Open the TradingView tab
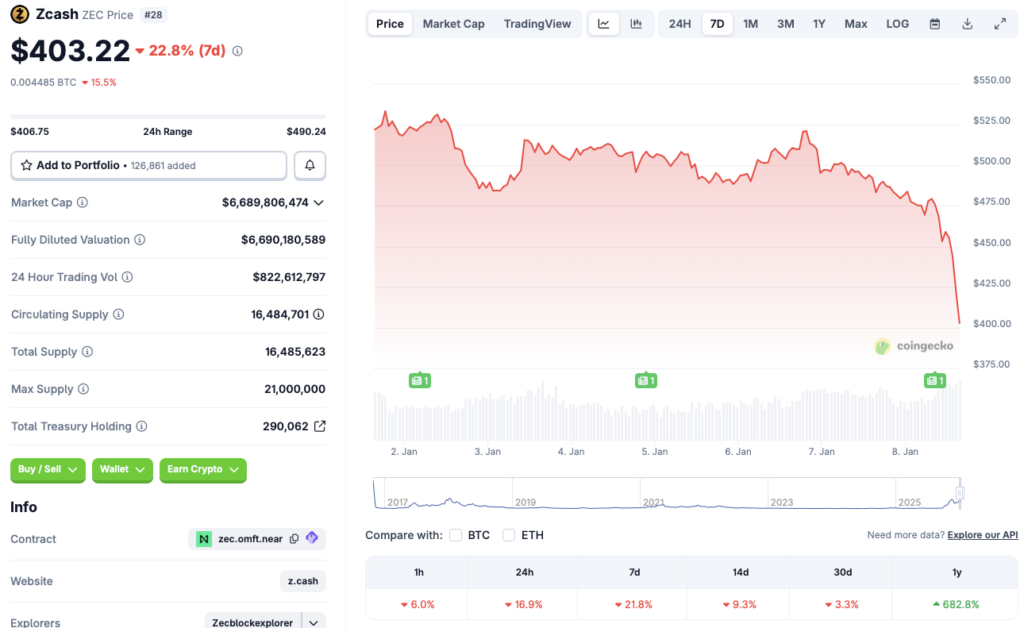The image size is (1024, 628). [x=537, y=23]
